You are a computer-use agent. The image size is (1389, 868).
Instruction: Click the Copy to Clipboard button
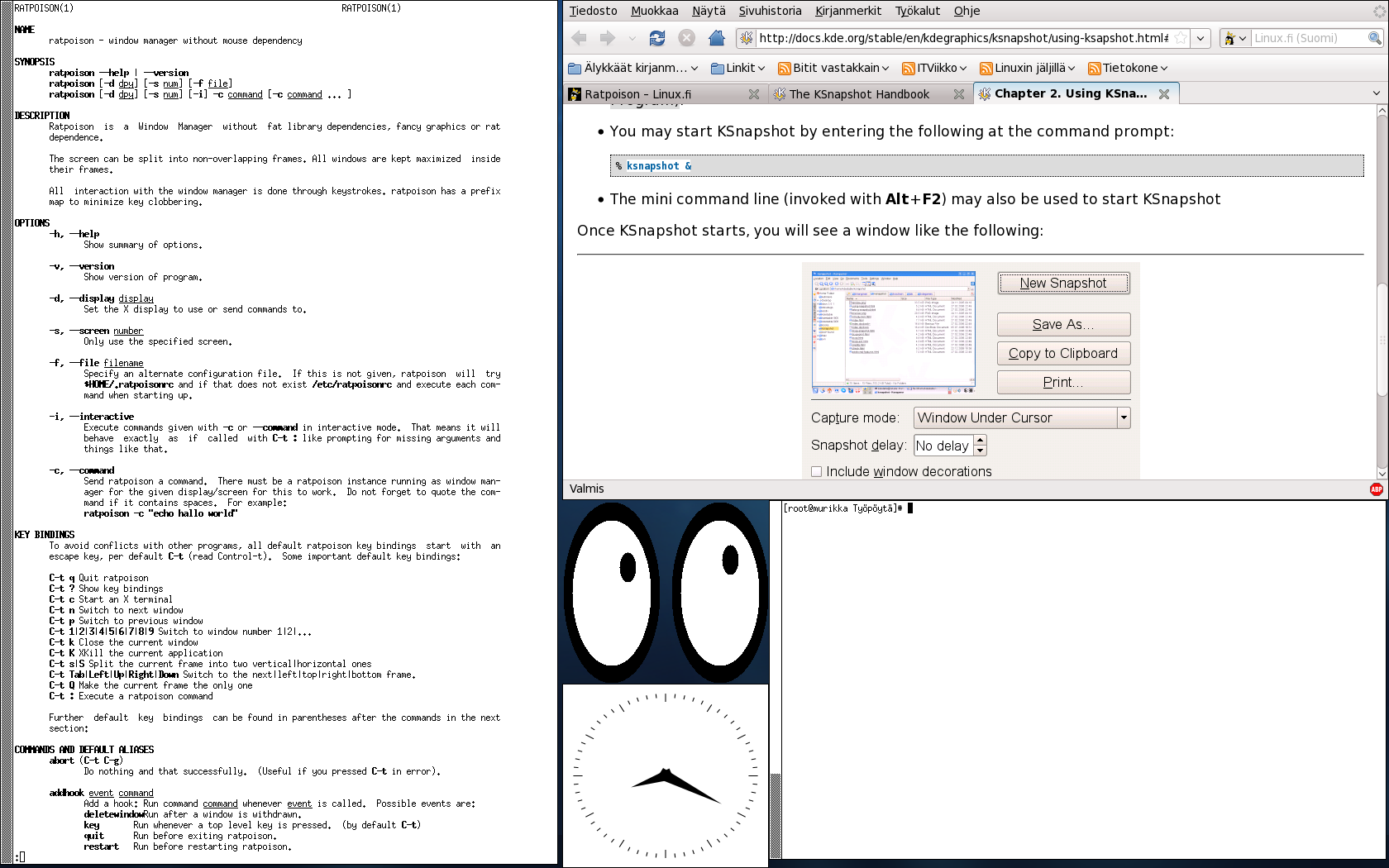point(1062,354)
